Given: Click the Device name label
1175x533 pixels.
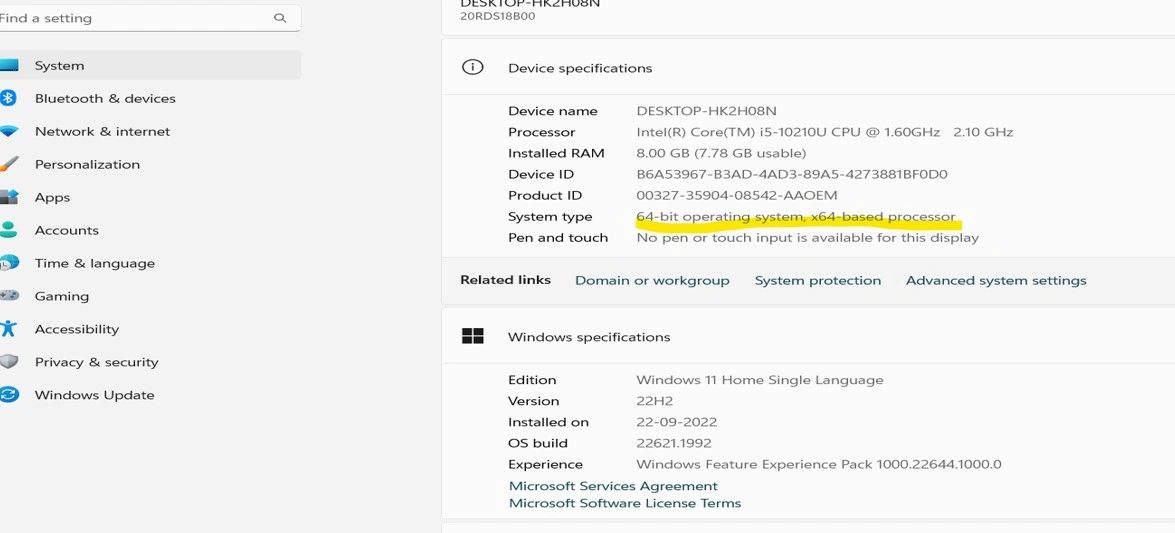Looking at the screenshot, I should click(553, 111).
